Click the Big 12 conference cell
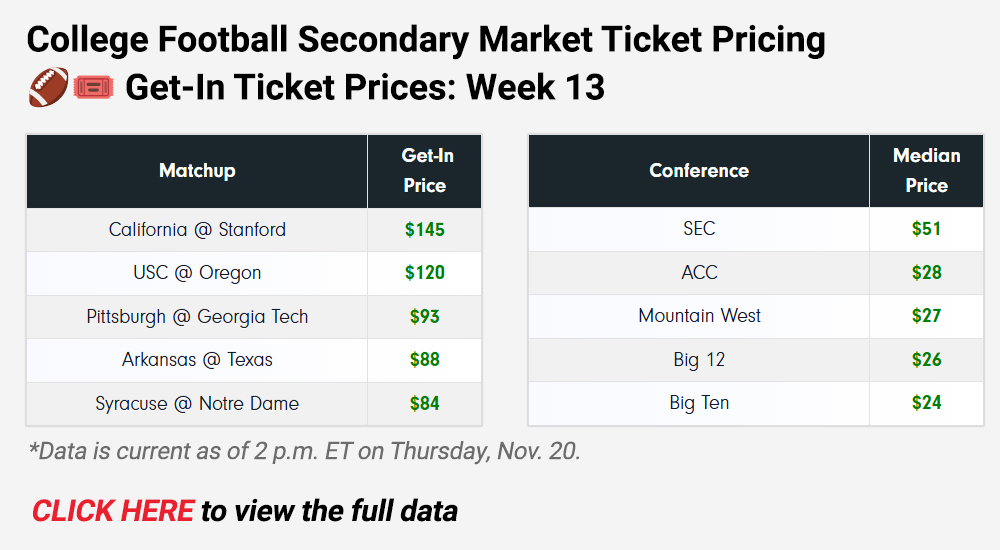The width and height of the screenshot is (1000, 550). tap(699, 360)
